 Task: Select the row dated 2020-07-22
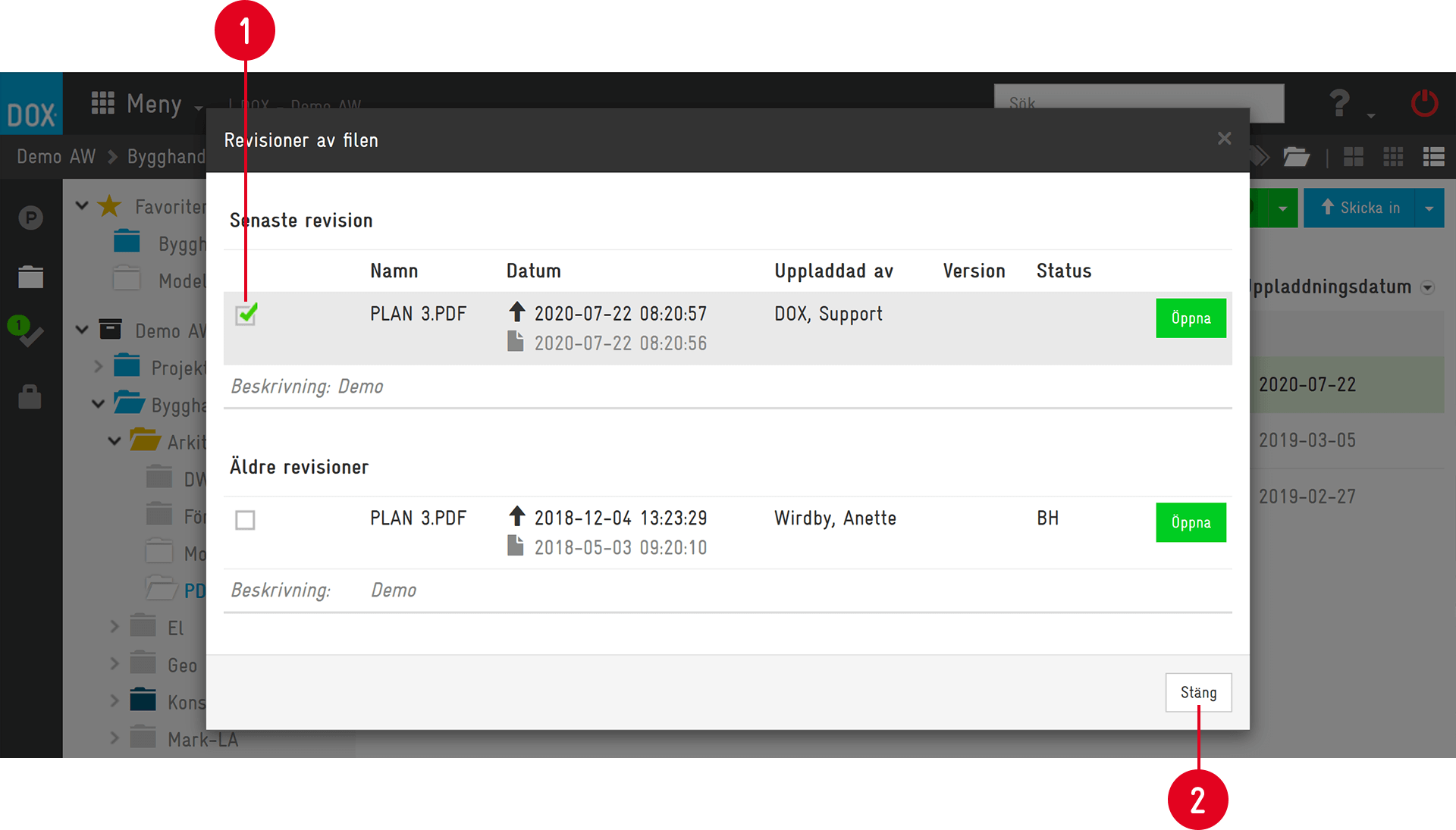point(1347,385)
